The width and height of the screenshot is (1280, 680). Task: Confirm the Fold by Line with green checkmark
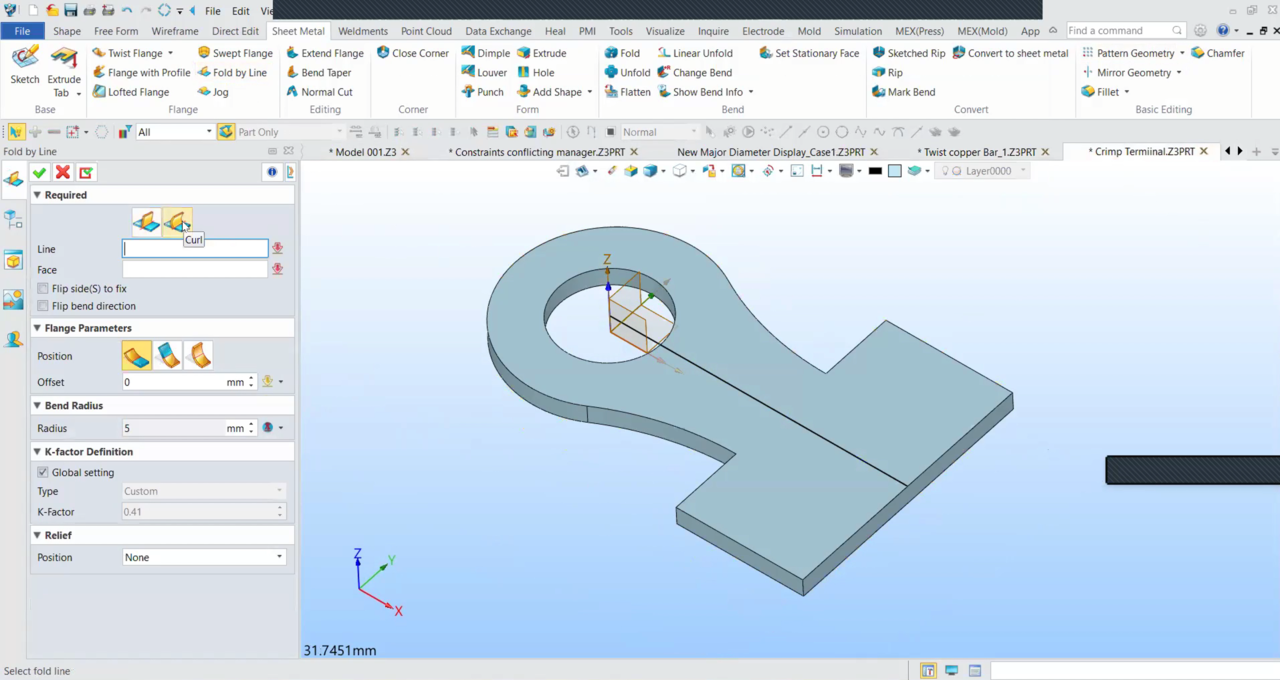pos(39,173)
